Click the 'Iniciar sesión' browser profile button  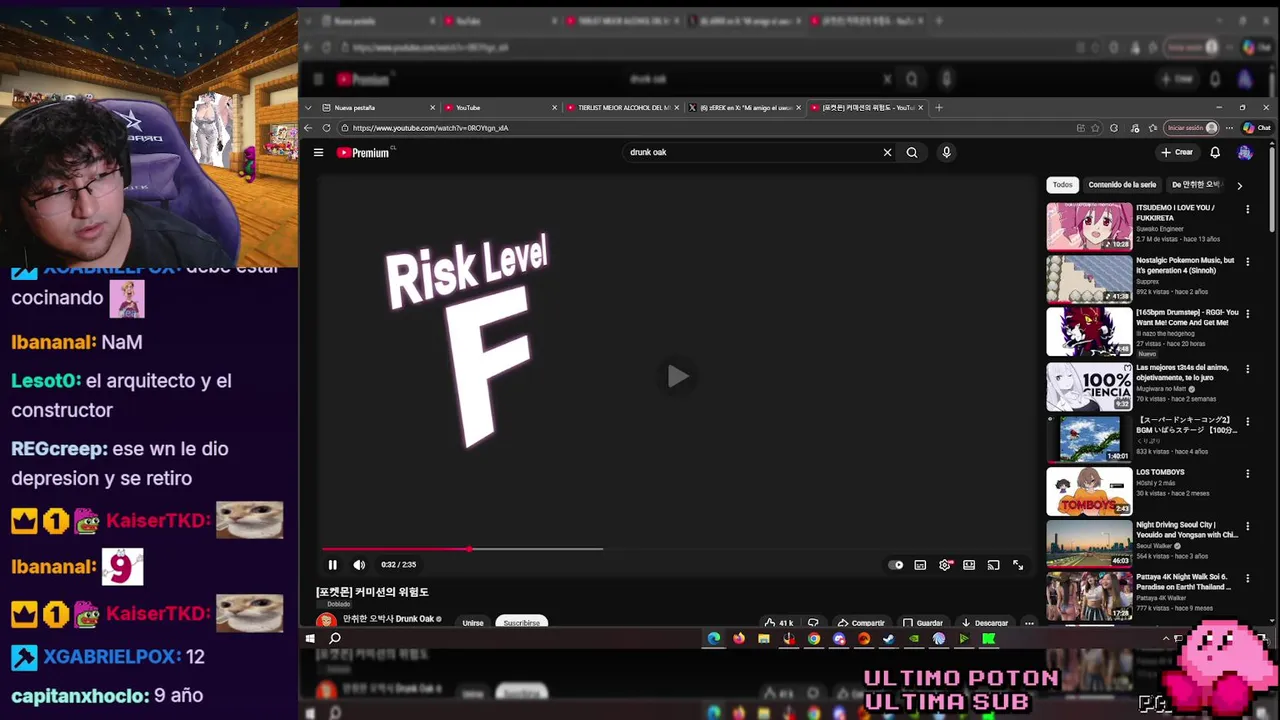(x=1192, y=128)
